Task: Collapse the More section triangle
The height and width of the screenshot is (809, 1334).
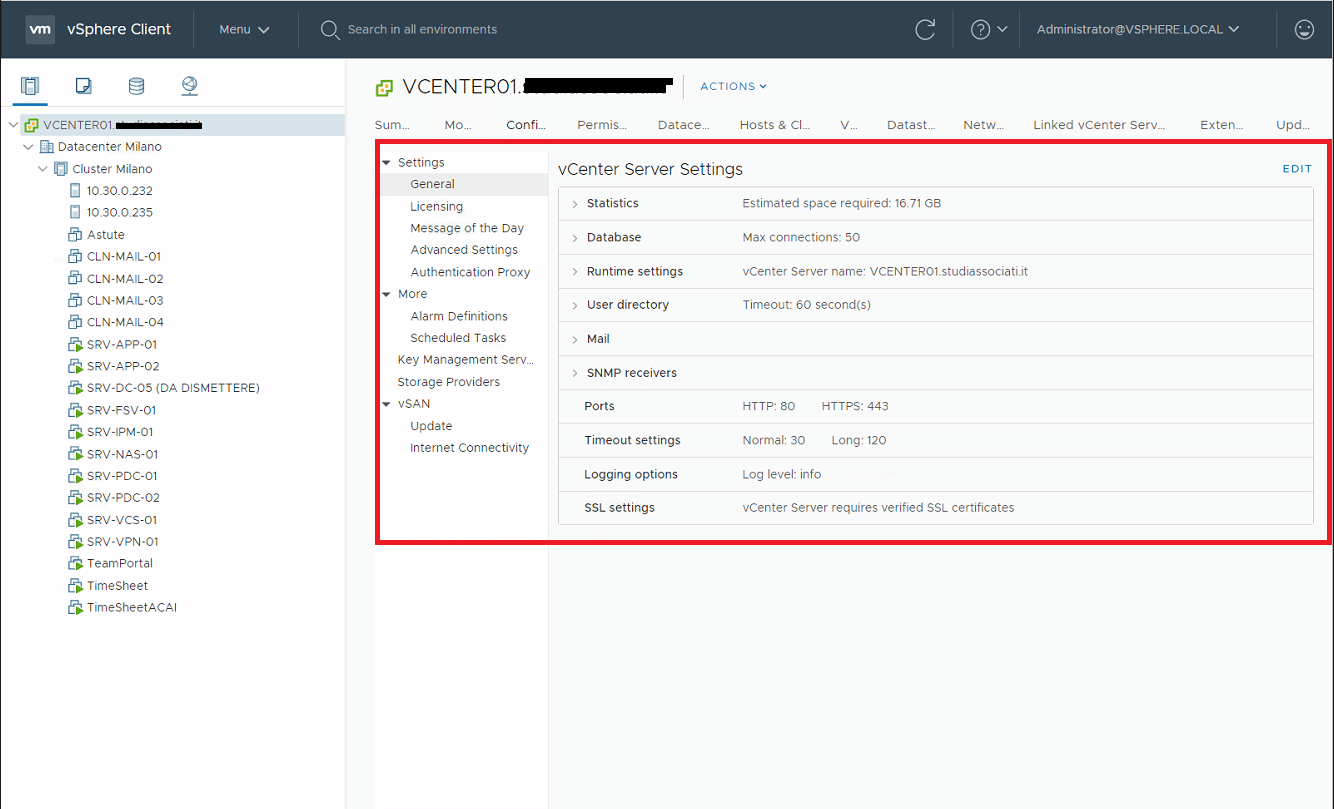Action: pos(387,294)
